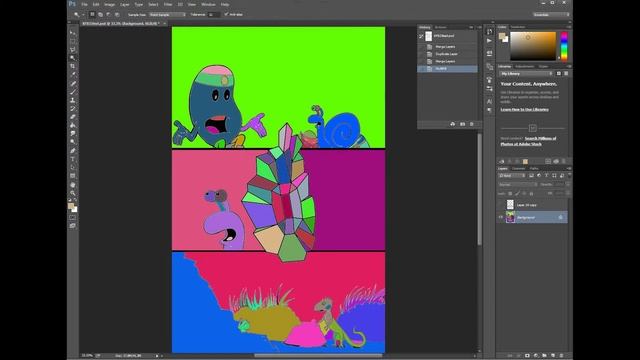640x360 pixels.
Task: Select the Move tool
Action: (x=73, y=33)
